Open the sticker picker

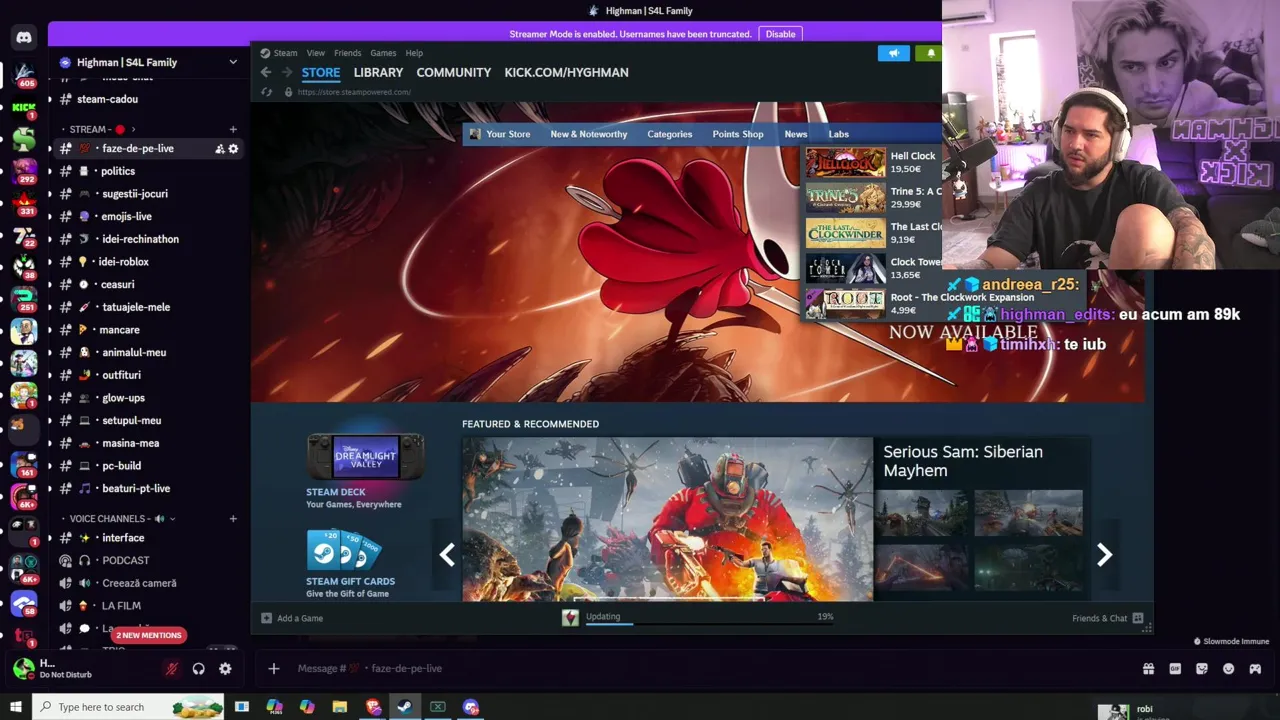tap(1202, 669)
